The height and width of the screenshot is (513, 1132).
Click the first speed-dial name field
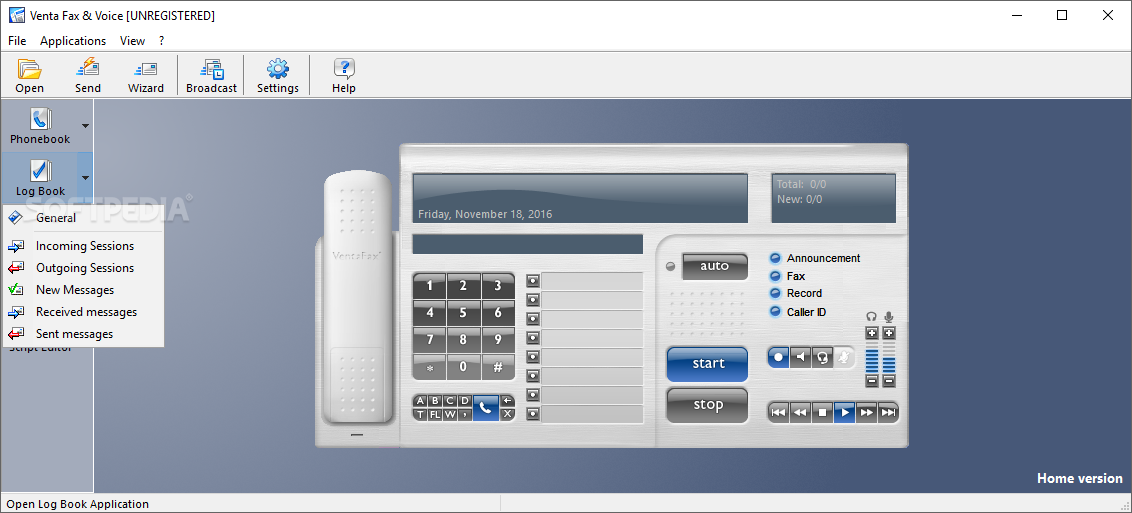pos(592,281)
